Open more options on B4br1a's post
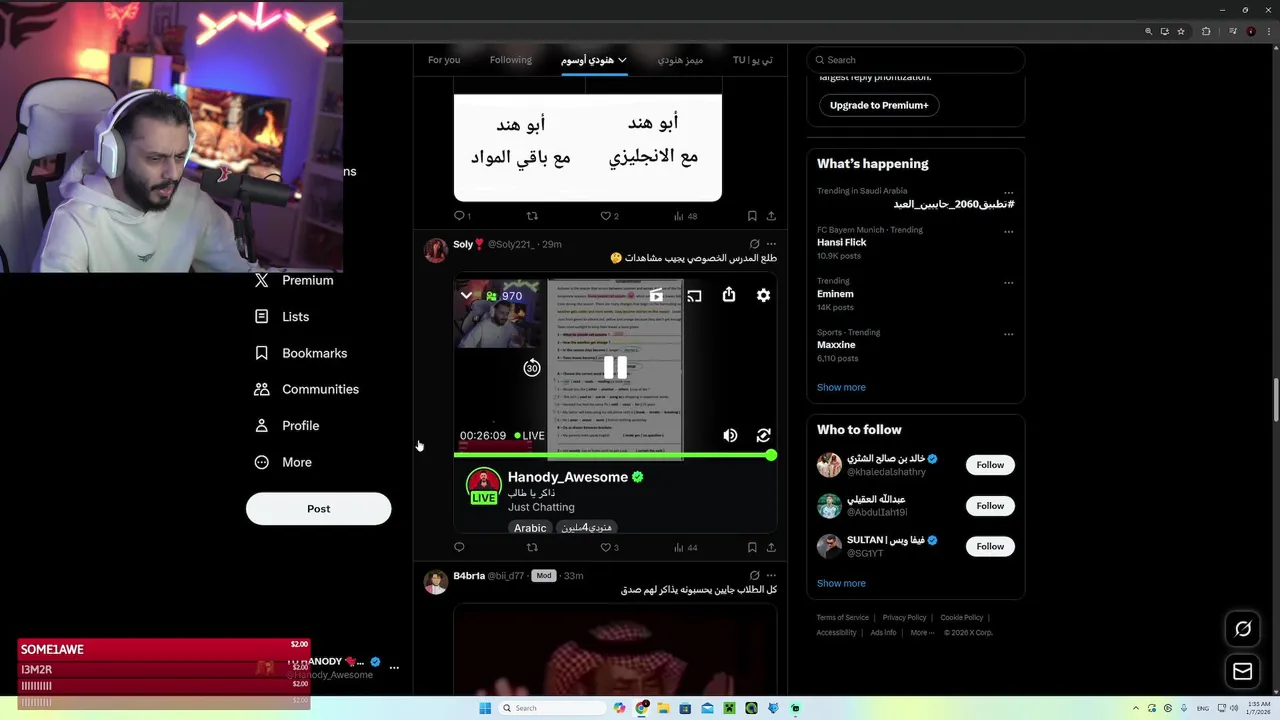 [x=771, y=576]
